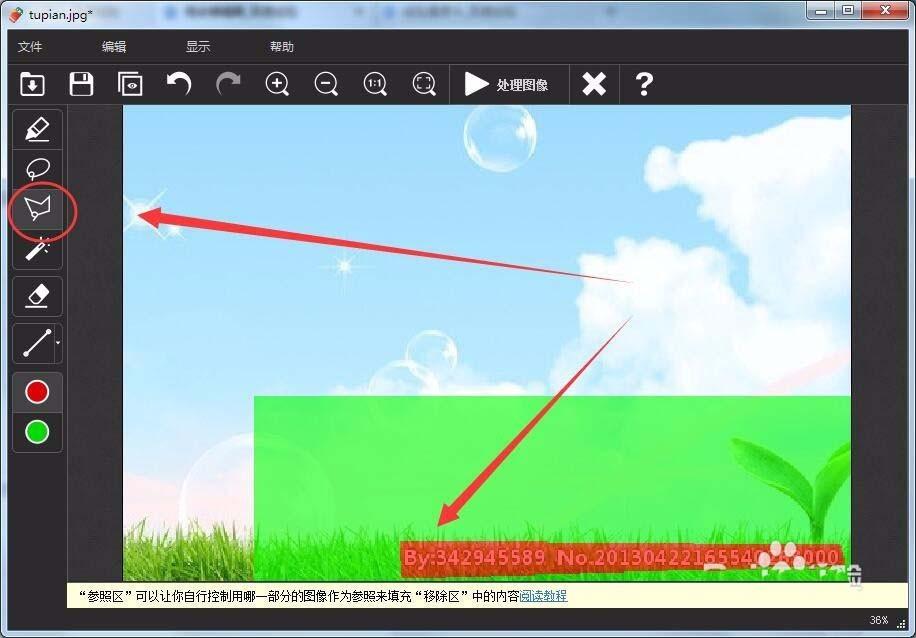Select the green reference area swatch

pos(36,432)
